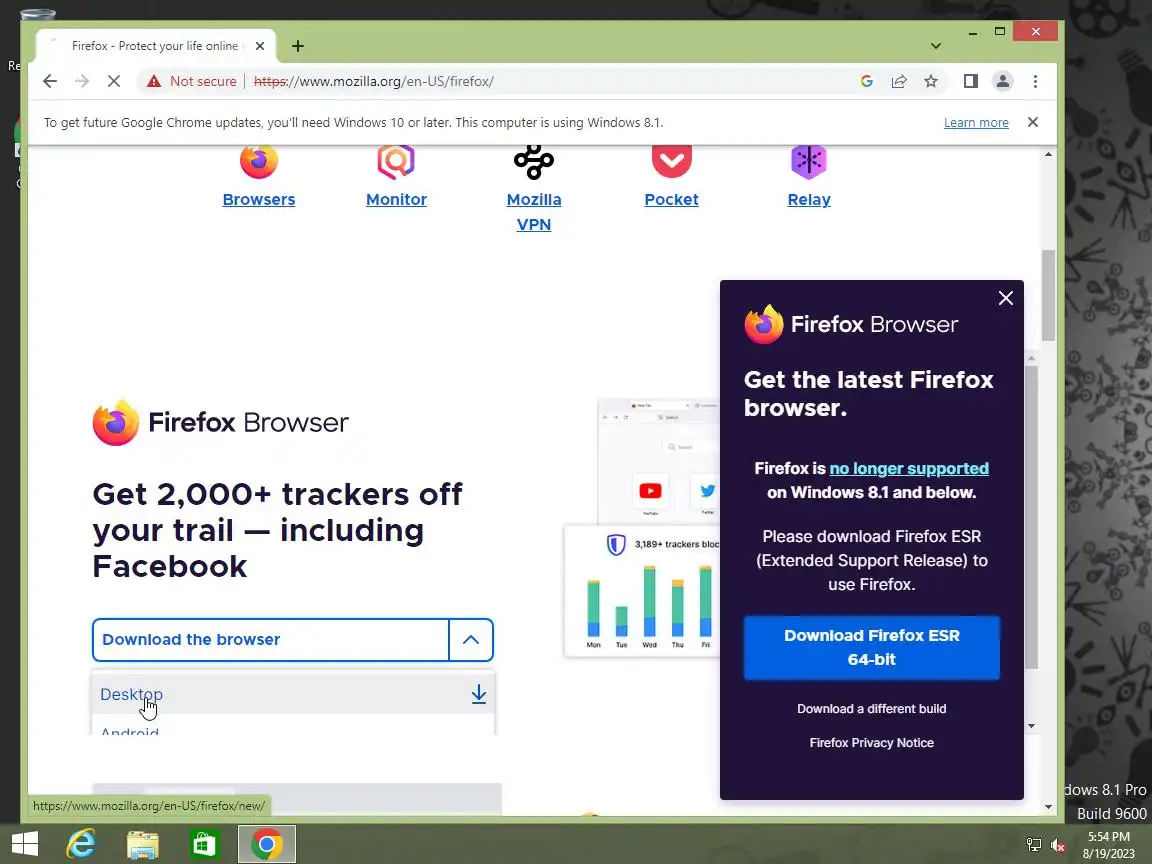Click the Google search icon in address bar
Image resolution: width=1152 pixels, height=864 pixels.
[867, 82]
